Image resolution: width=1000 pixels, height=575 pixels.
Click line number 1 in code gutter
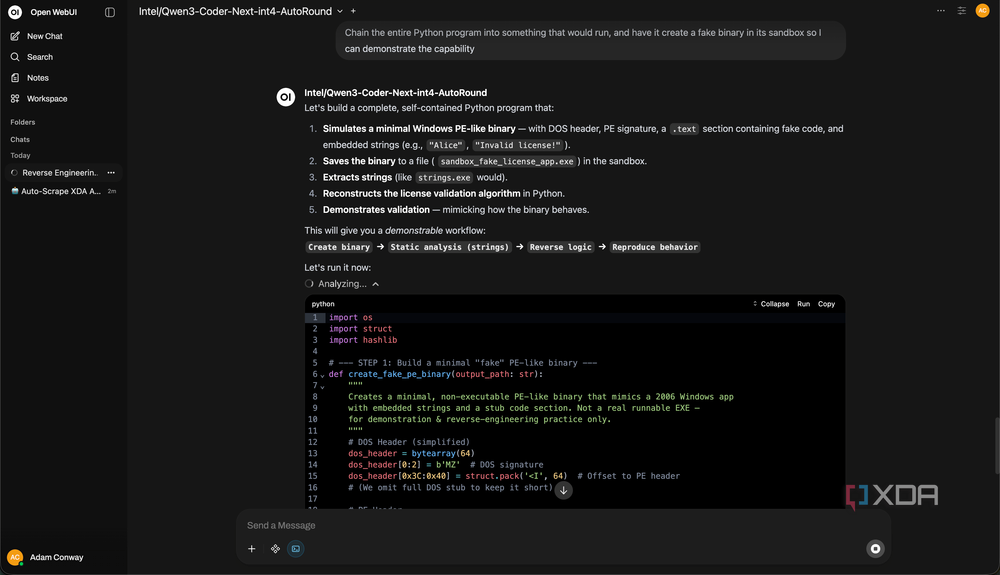[x=314, y=317]
